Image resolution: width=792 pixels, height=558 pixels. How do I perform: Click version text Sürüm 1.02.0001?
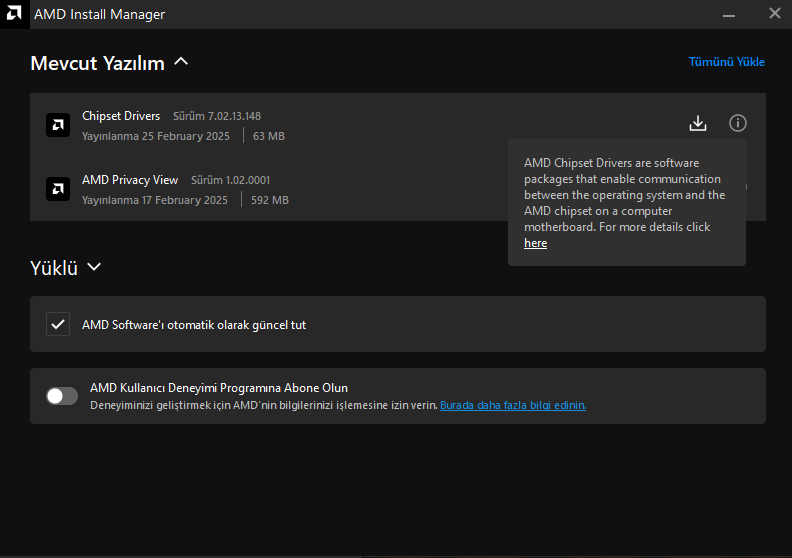click(230, 180)
